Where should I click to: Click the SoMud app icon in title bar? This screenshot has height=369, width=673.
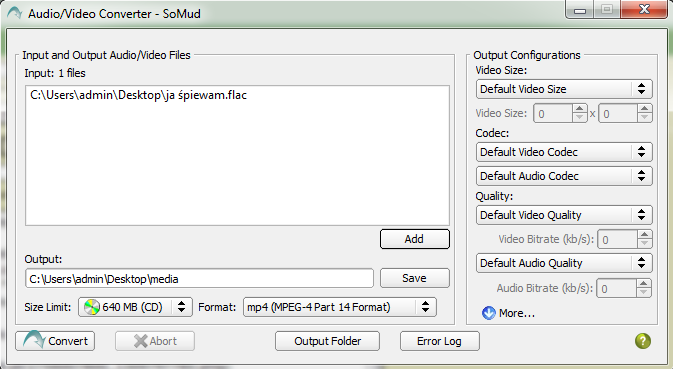[x=14, y=13]
